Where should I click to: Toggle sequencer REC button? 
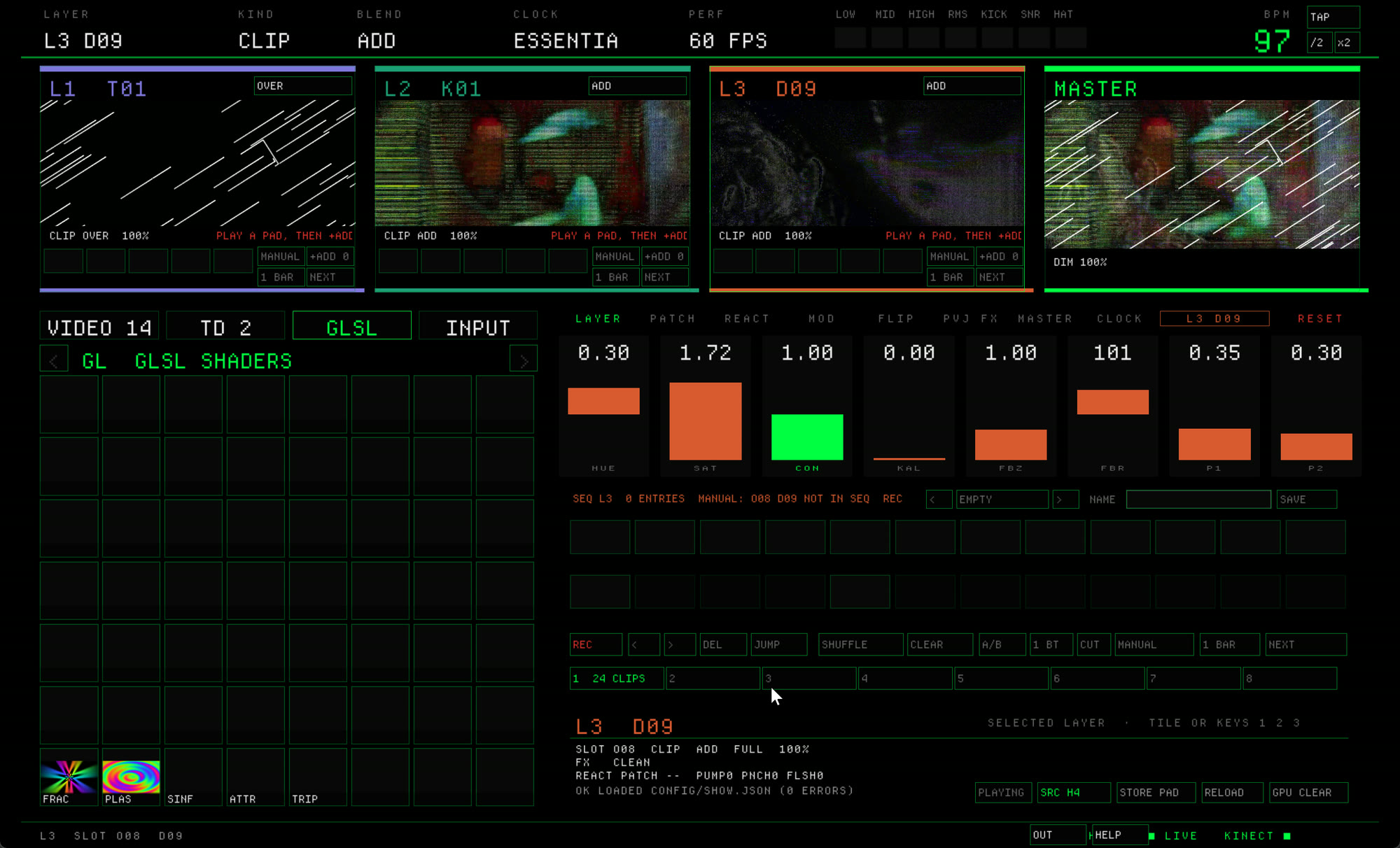tap(596, 644)
